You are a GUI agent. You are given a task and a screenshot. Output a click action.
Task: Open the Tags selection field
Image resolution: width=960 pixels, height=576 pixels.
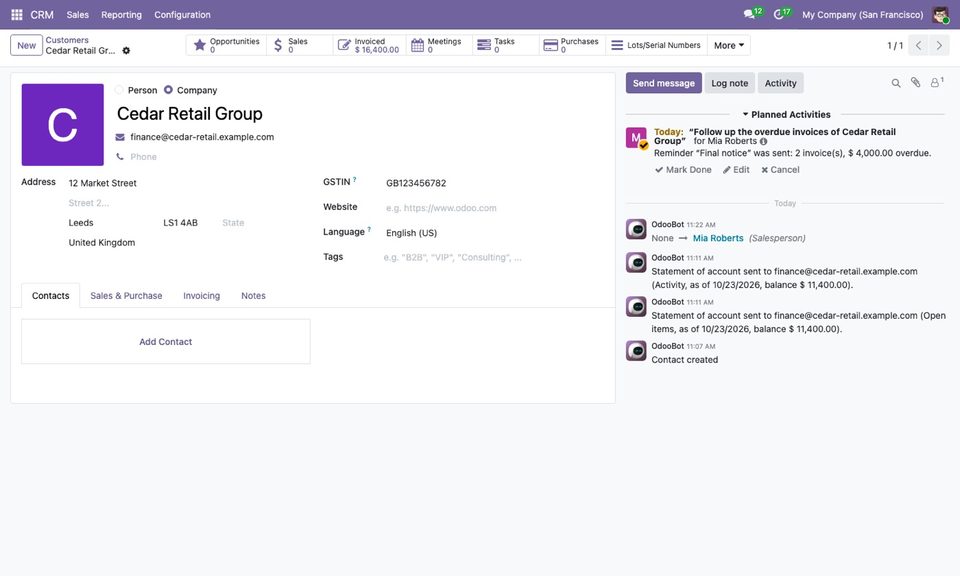[493, 257]
